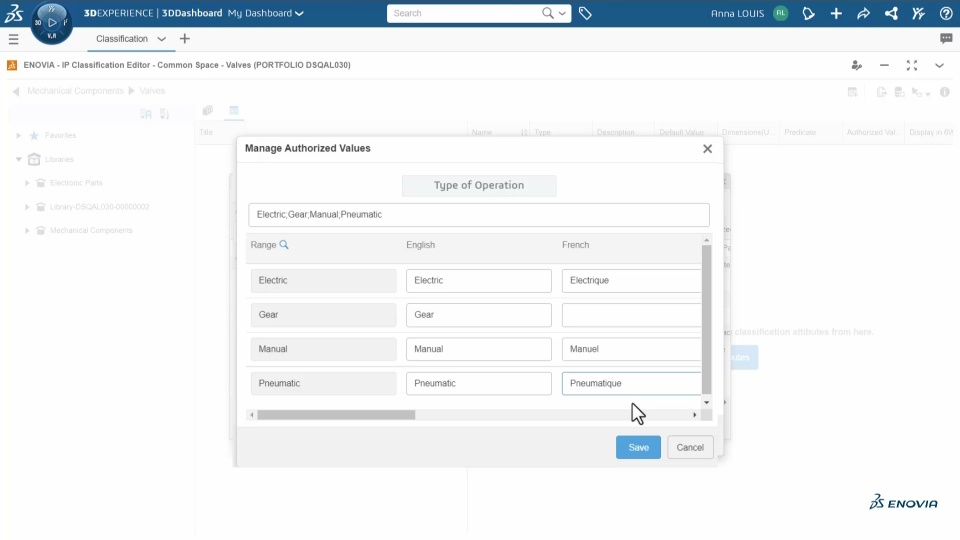Expand Library-DSQAL030-00000002 node
Image resolution: width=960 pixels, height=540 pixels.
click(27, 207)
